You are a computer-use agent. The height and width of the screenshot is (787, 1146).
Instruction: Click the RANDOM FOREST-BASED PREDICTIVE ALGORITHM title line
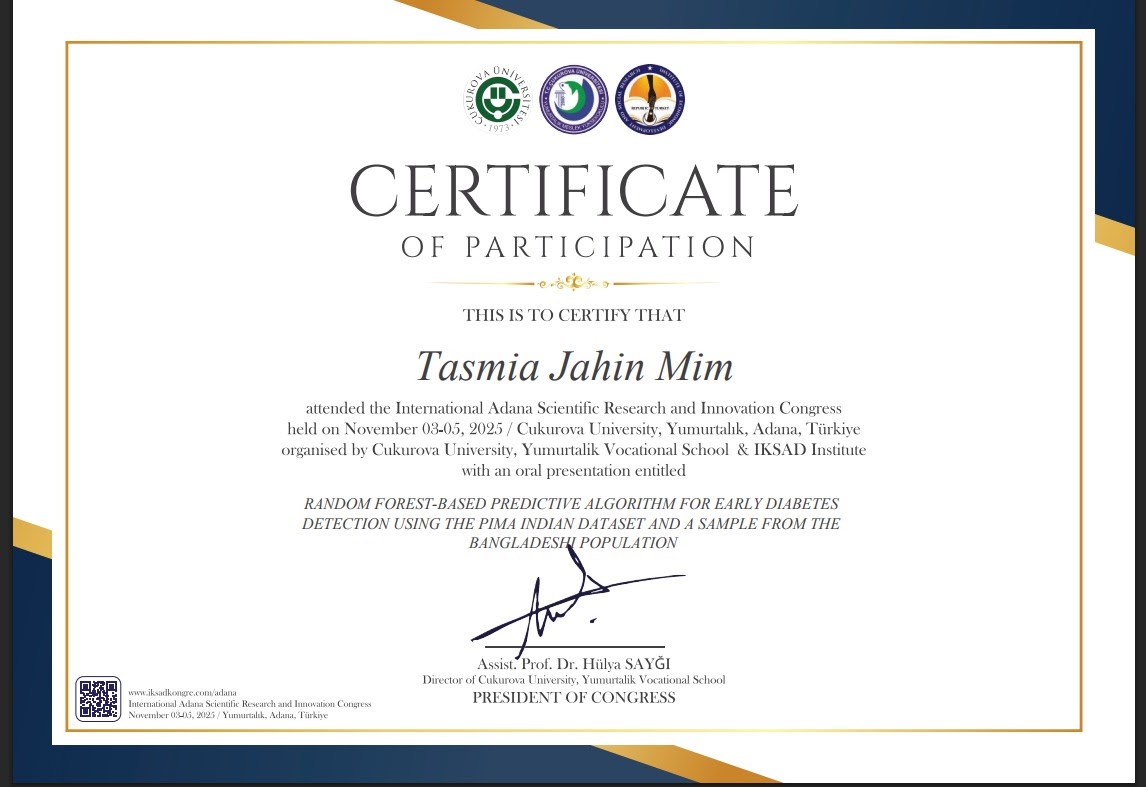571,503
